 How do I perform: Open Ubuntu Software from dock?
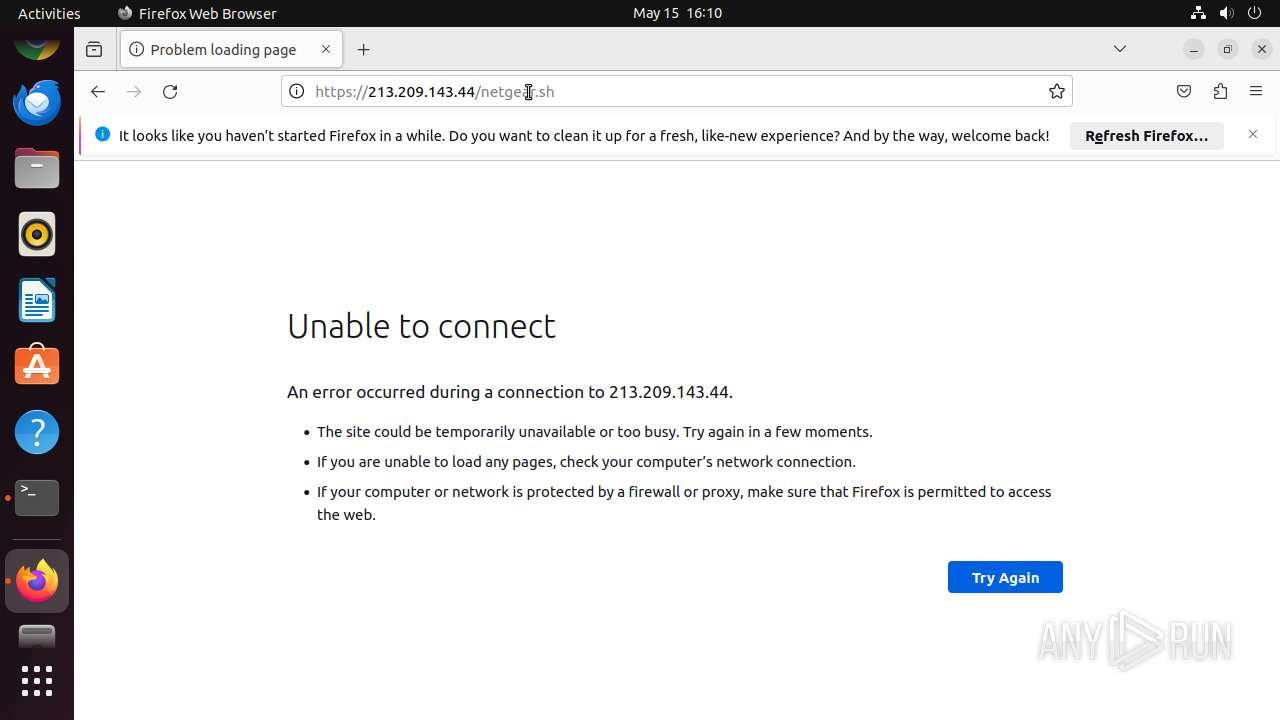click(x=37, y=366)
